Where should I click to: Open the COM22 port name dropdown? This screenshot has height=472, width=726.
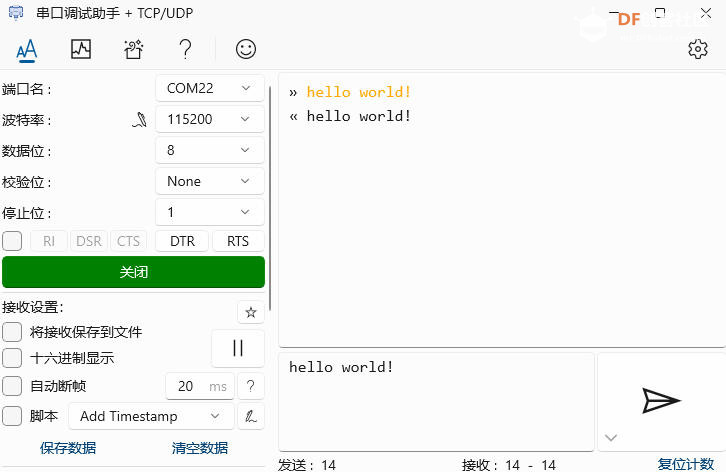coord(210,88)
